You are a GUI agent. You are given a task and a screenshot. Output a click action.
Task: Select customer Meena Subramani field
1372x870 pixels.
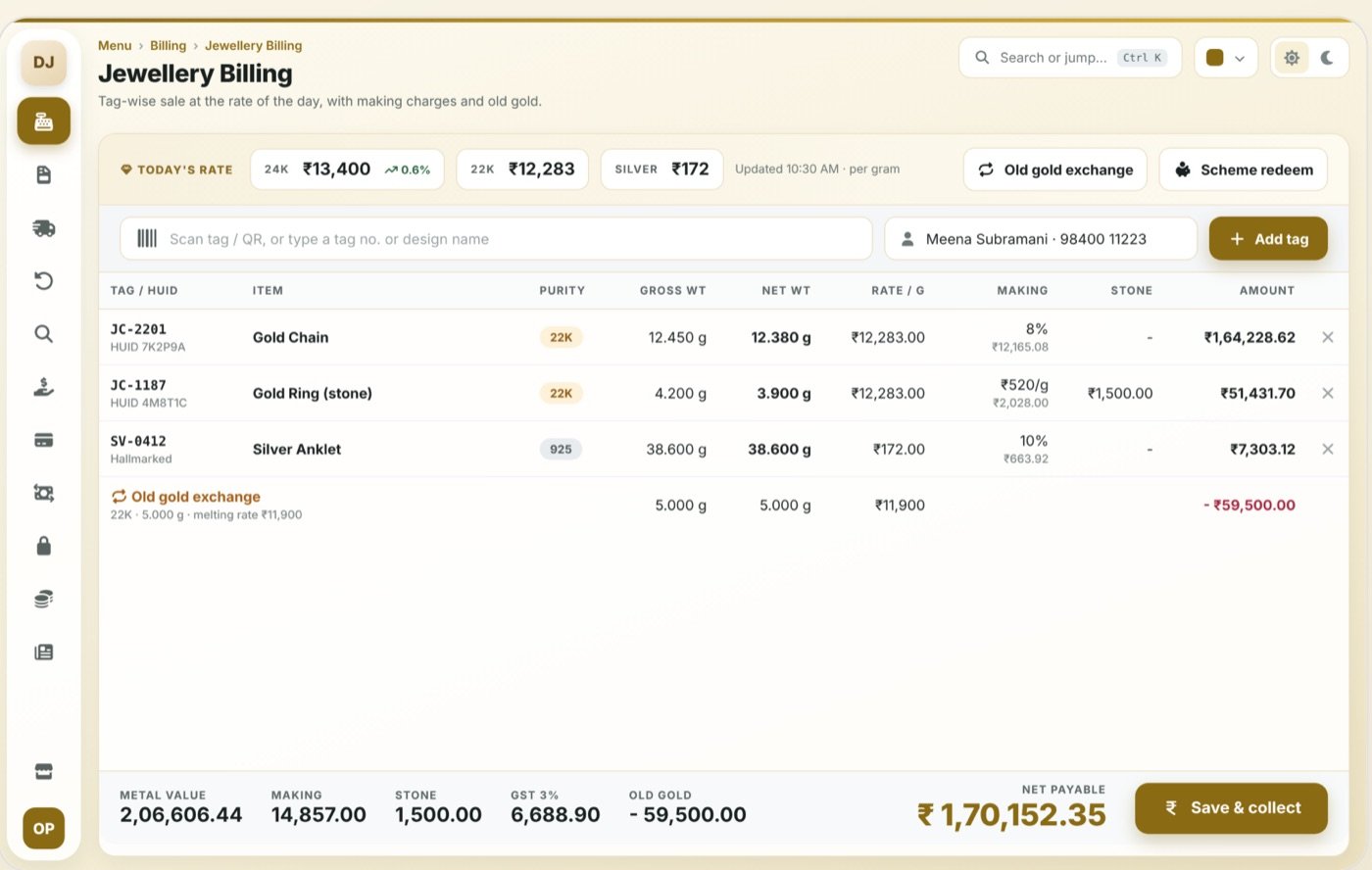[1041, 239]
